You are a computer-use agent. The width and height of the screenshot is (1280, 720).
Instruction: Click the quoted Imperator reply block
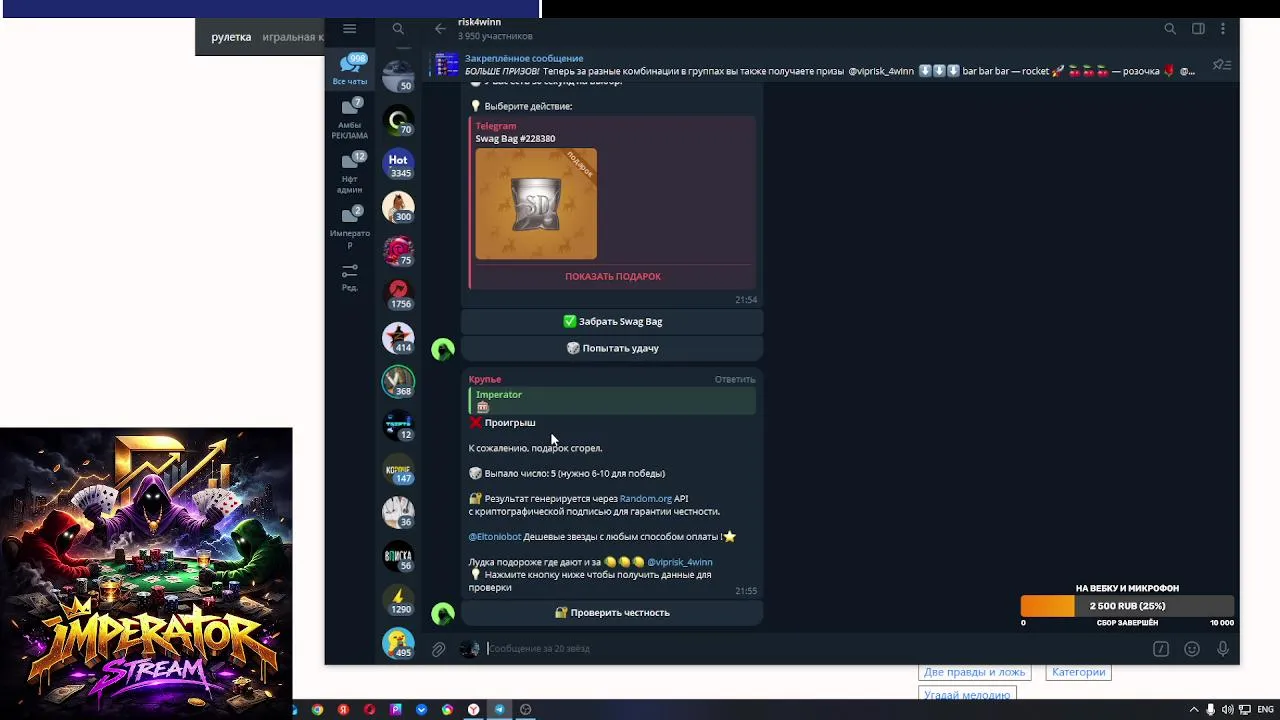[x=612, y=401]
